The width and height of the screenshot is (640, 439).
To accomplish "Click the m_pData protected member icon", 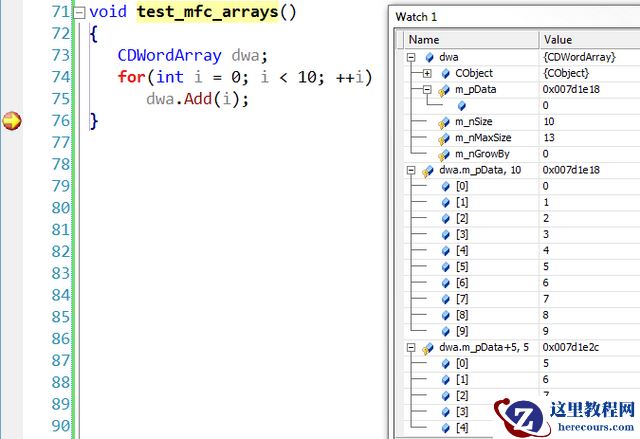I will (x=444, y=91).
